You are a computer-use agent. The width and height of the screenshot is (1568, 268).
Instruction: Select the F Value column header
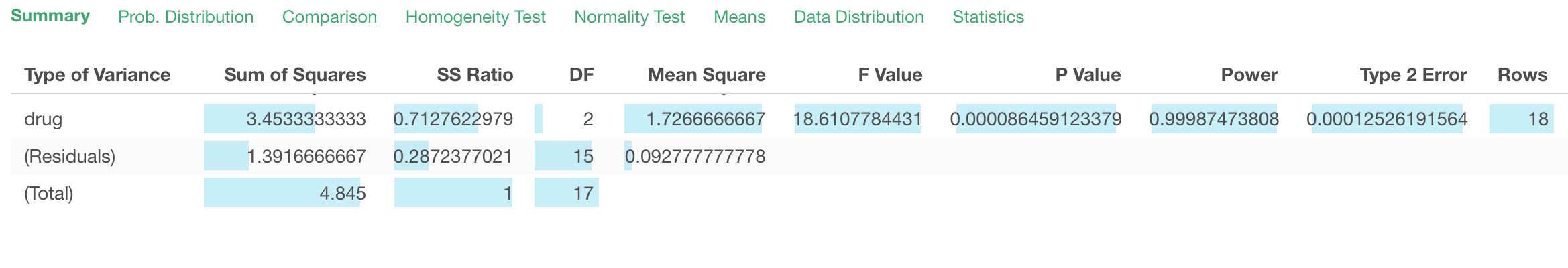click(x=890, y=74)
